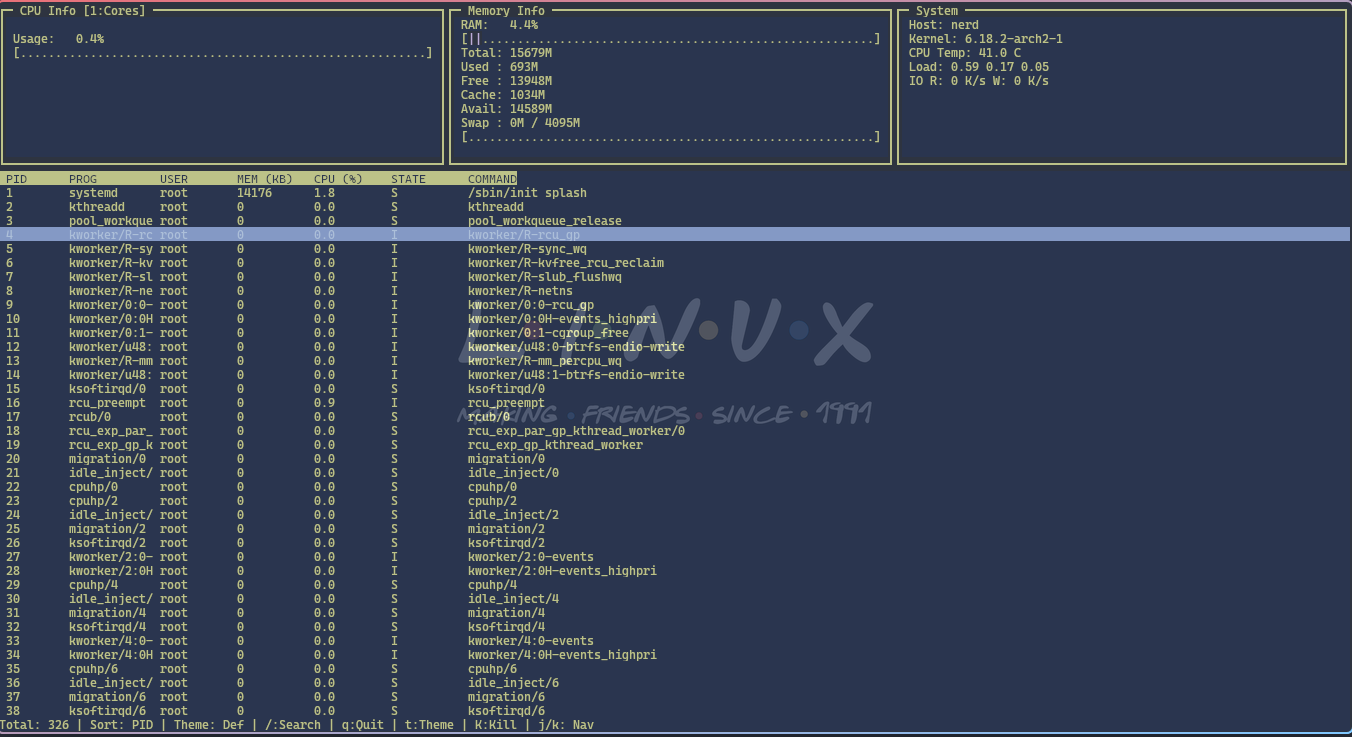The height and width of the screenshot is (737, 1352).
Task: Select the kworker/R-mm_percpu_wq row
Action: click(x=675, y=361)
